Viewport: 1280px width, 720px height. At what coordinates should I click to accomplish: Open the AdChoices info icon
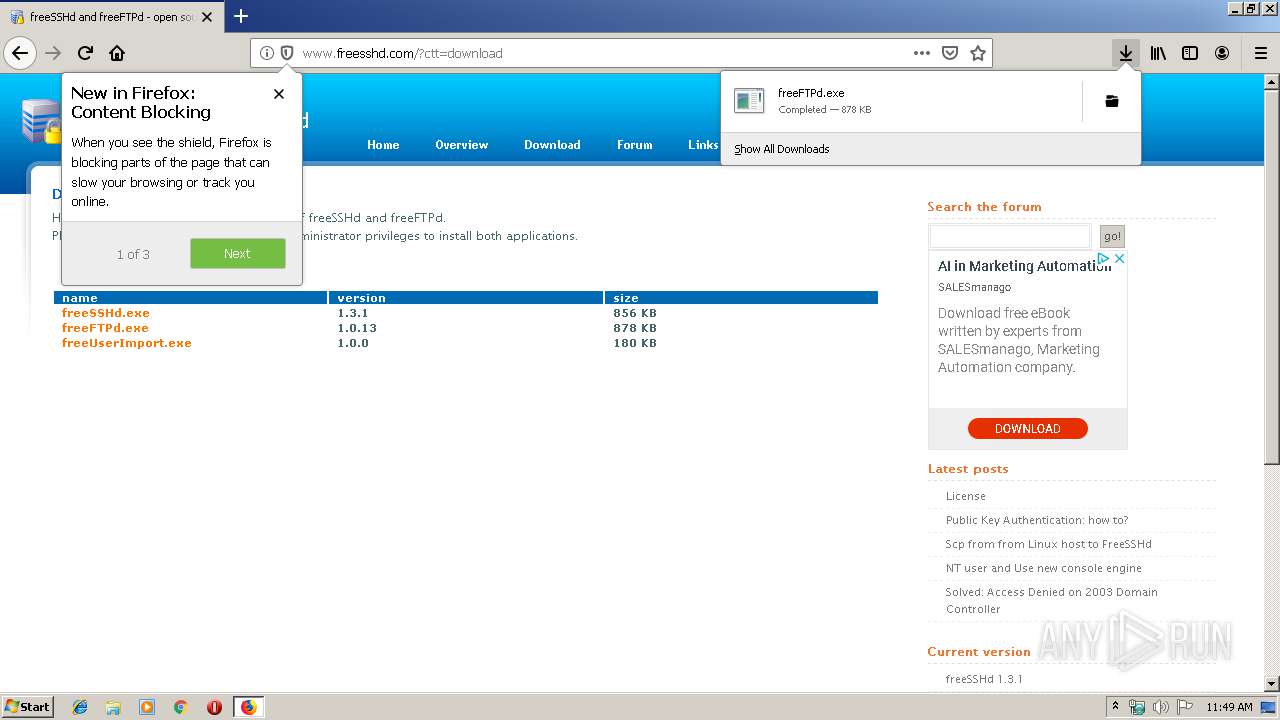click(x=1104, y=258)
